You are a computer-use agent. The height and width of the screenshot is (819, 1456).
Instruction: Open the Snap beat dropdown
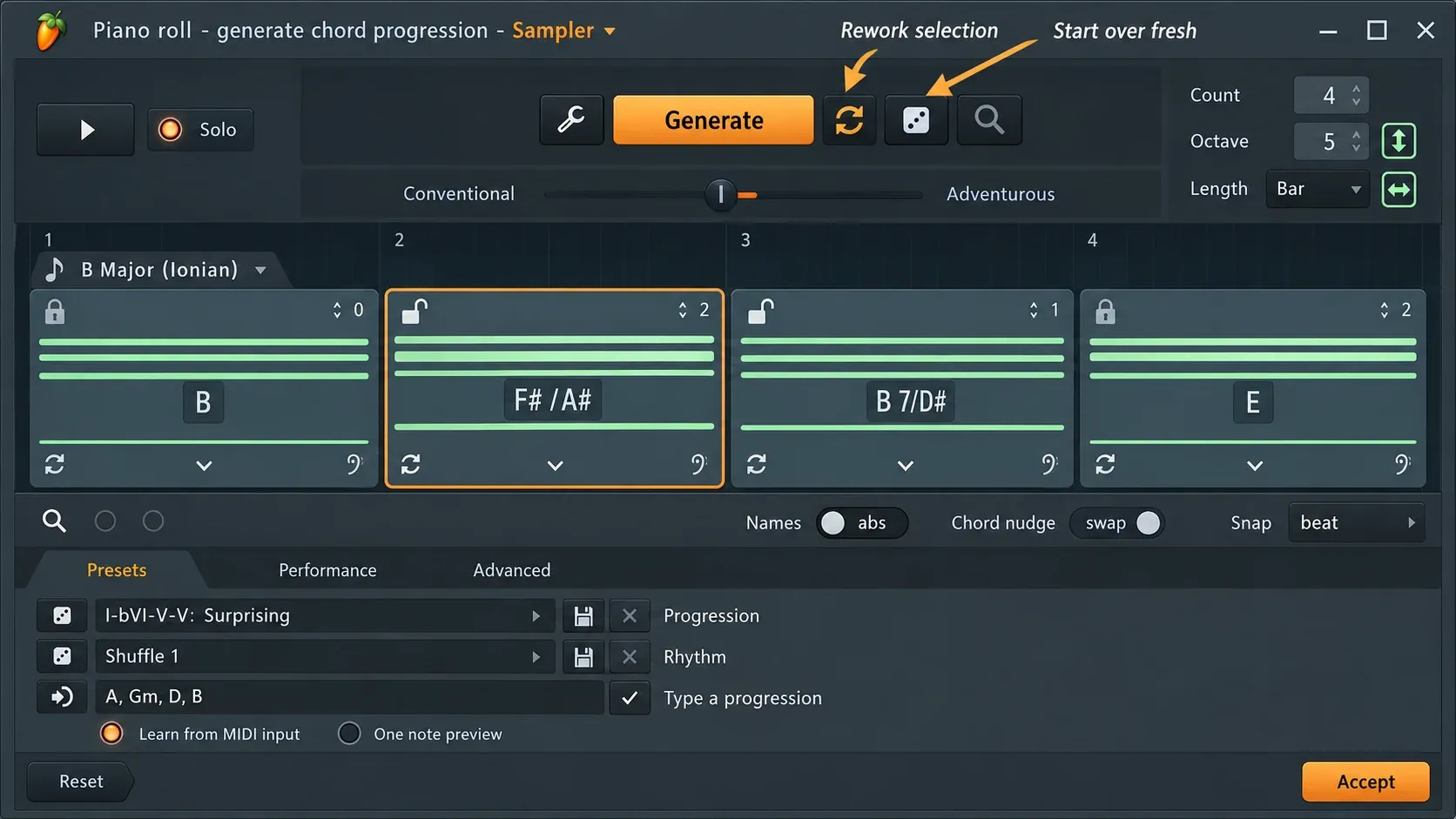point(1356,523)
